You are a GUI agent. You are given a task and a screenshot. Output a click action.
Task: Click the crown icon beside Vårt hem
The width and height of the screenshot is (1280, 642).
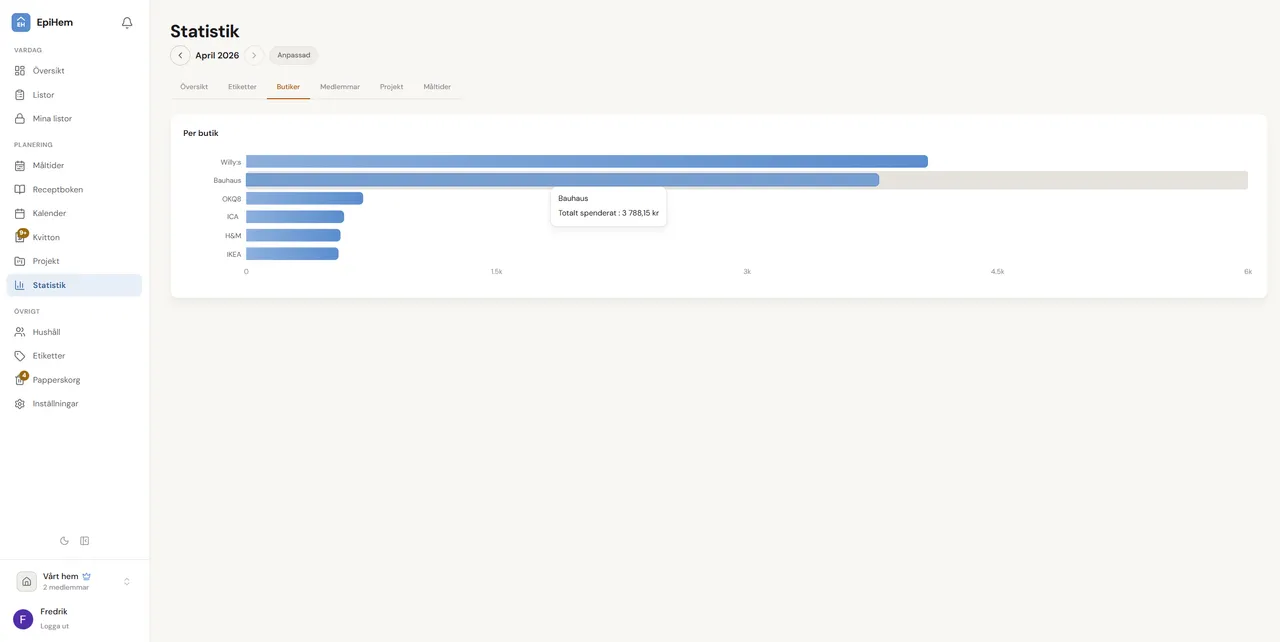pyautogui.click(x=87, y=576)
